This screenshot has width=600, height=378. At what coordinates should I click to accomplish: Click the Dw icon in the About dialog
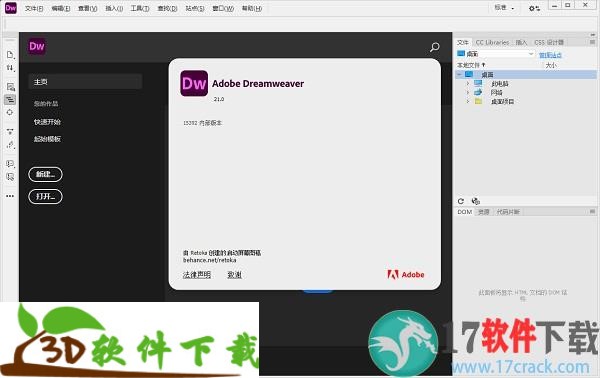tap(194, 83)
